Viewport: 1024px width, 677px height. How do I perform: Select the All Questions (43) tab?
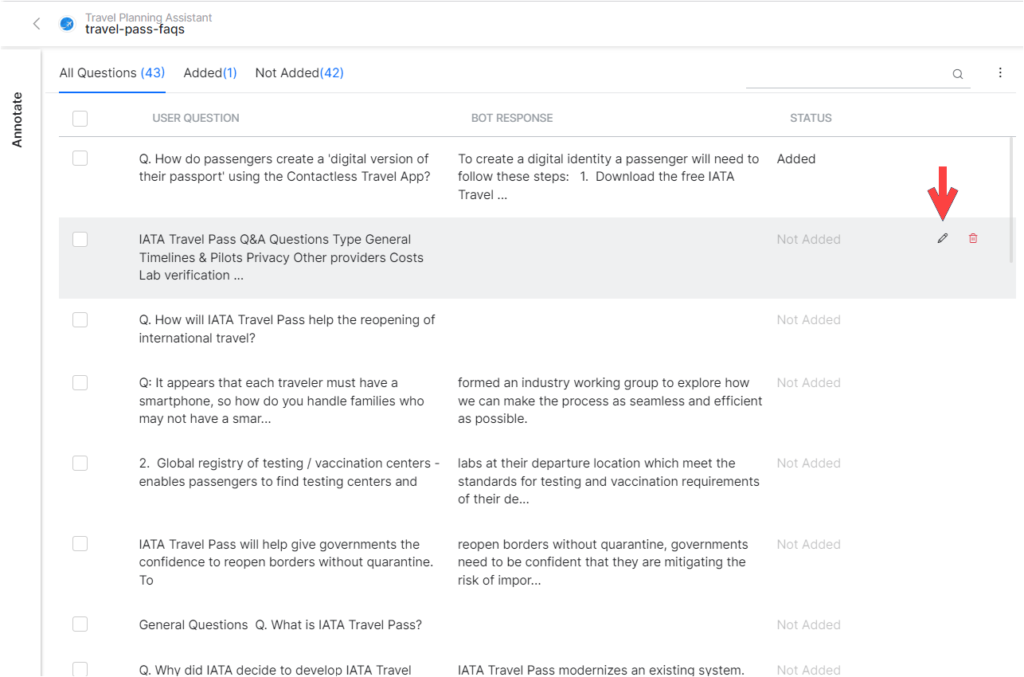[111, 73]
